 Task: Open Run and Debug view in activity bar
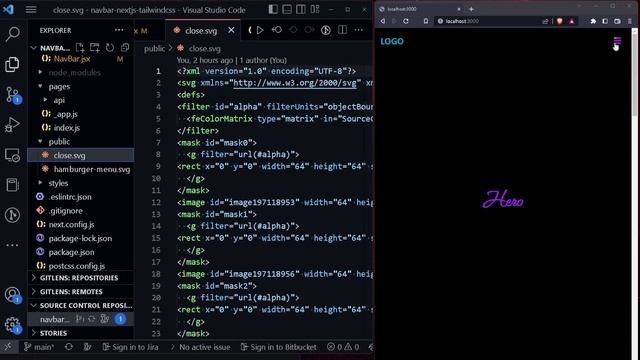(x=12, y=124)
